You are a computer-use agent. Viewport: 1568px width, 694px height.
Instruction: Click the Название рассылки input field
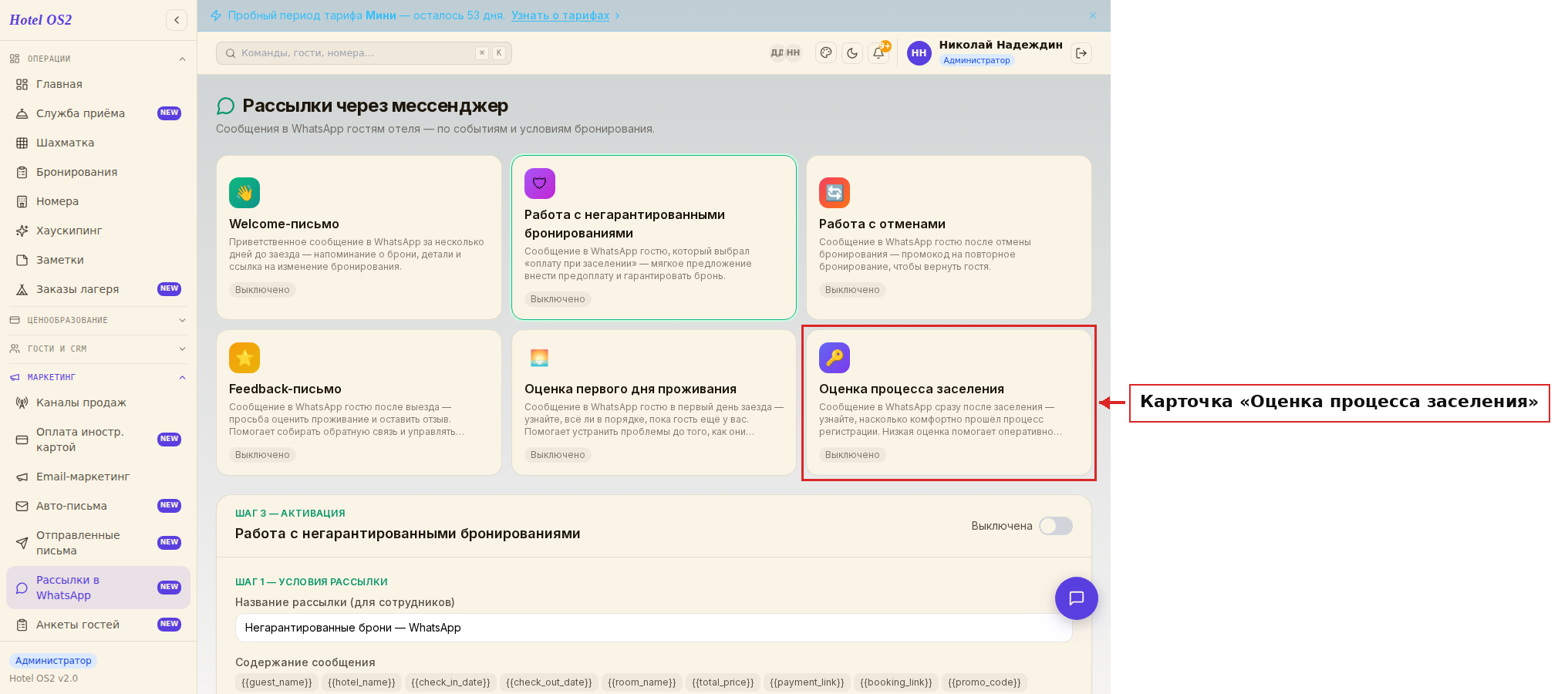653,628
